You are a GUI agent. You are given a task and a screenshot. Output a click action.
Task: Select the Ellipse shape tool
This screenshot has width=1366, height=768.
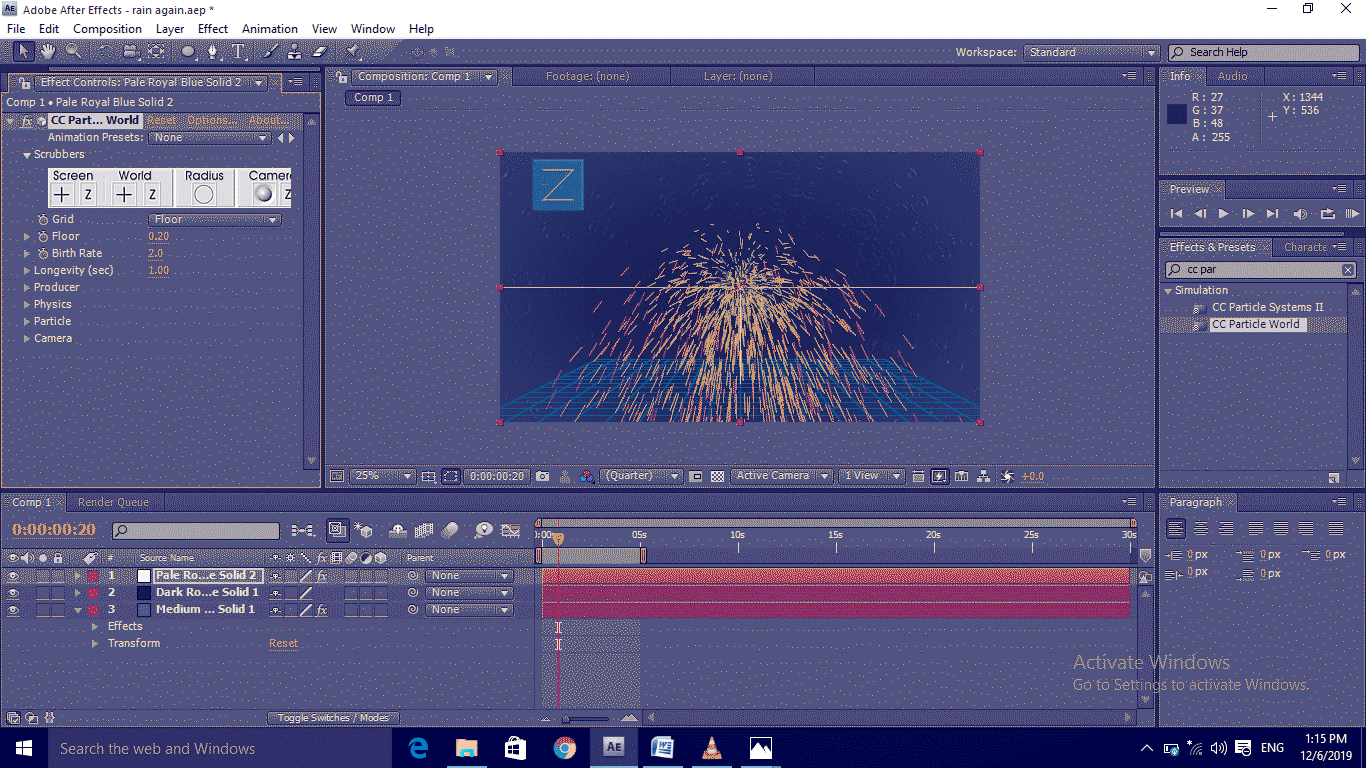[x=188, y=51]
